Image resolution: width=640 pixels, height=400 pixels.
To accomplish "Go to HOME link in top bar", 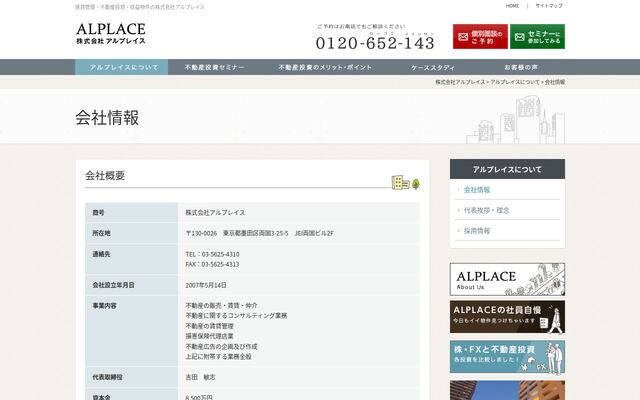I will pyautogui.click(x=512, y=6).
